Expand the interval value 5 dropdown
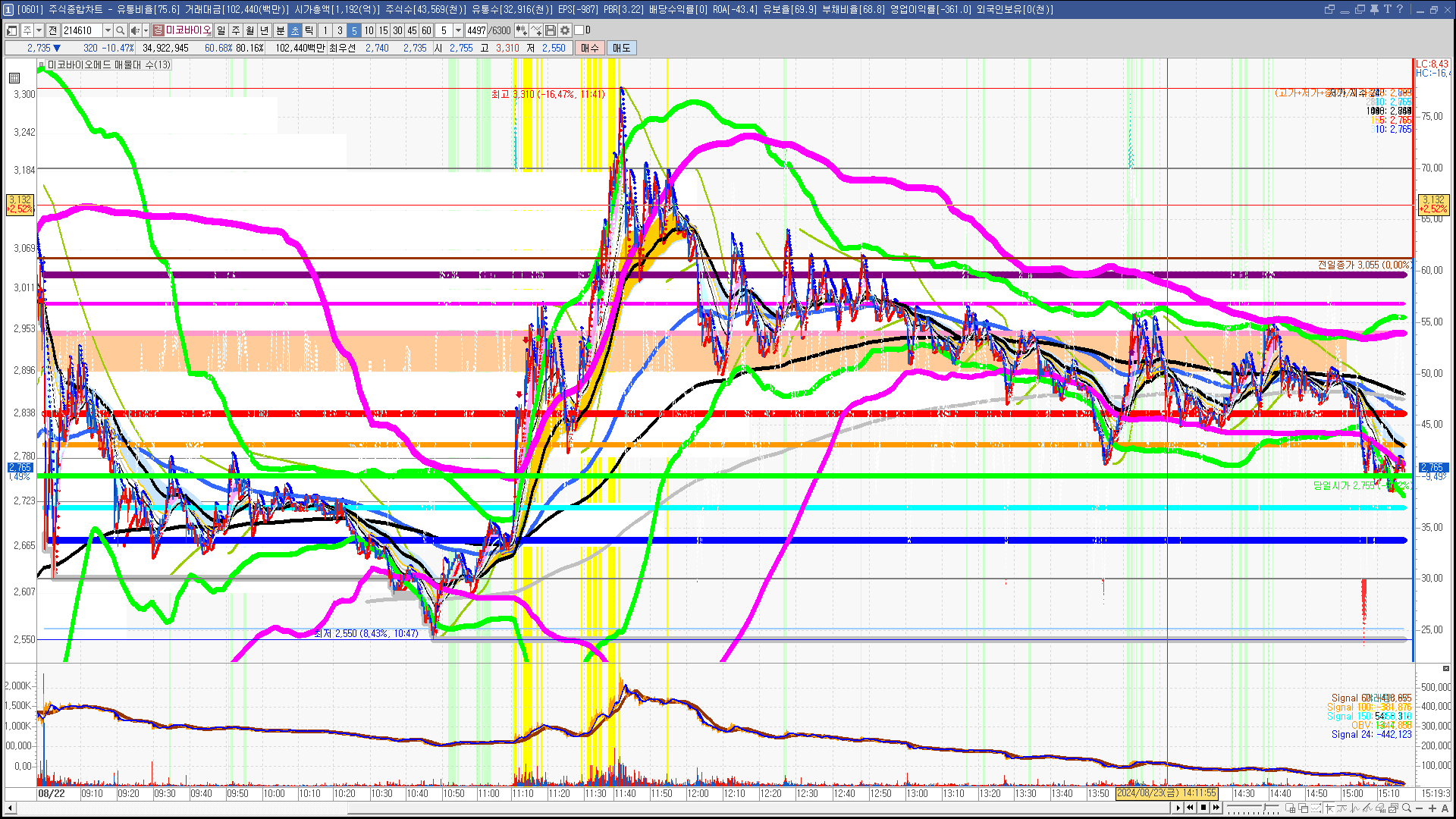Image resolution: width=1456 pixels, height=819 pixels. pos(458,30)
